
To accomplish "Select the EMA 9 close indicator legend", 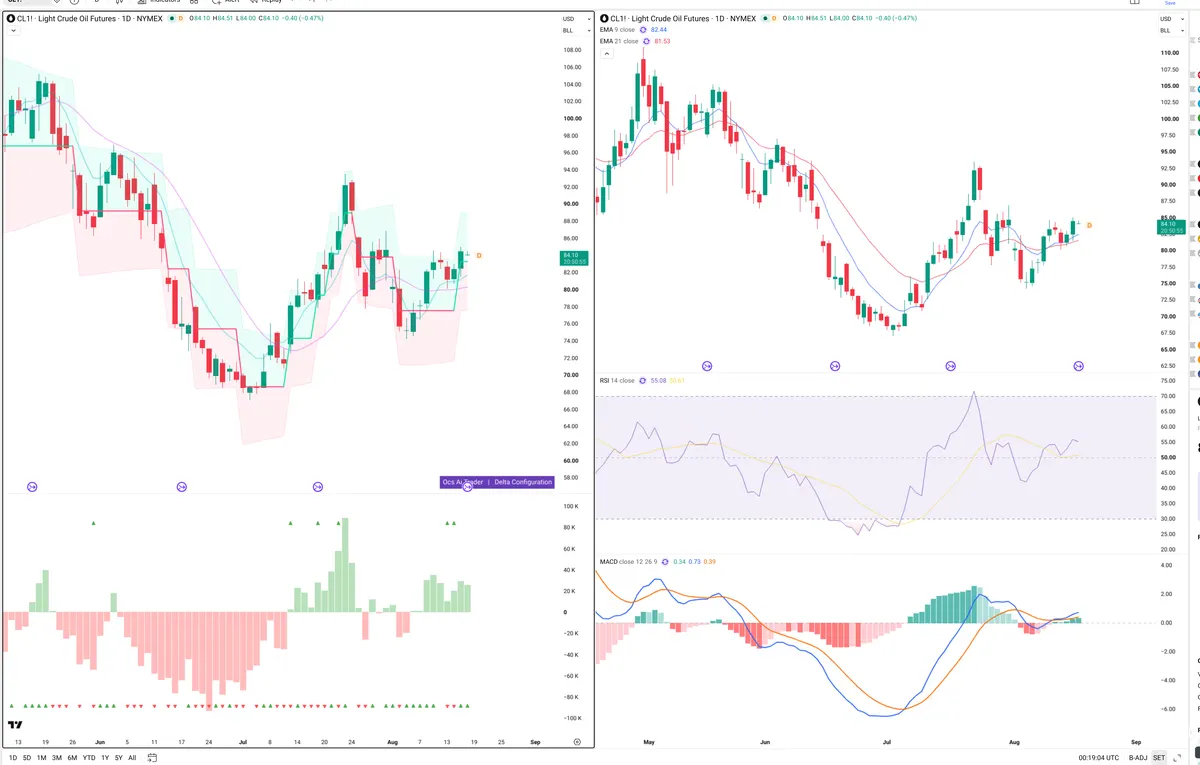I will click(617, 30).
